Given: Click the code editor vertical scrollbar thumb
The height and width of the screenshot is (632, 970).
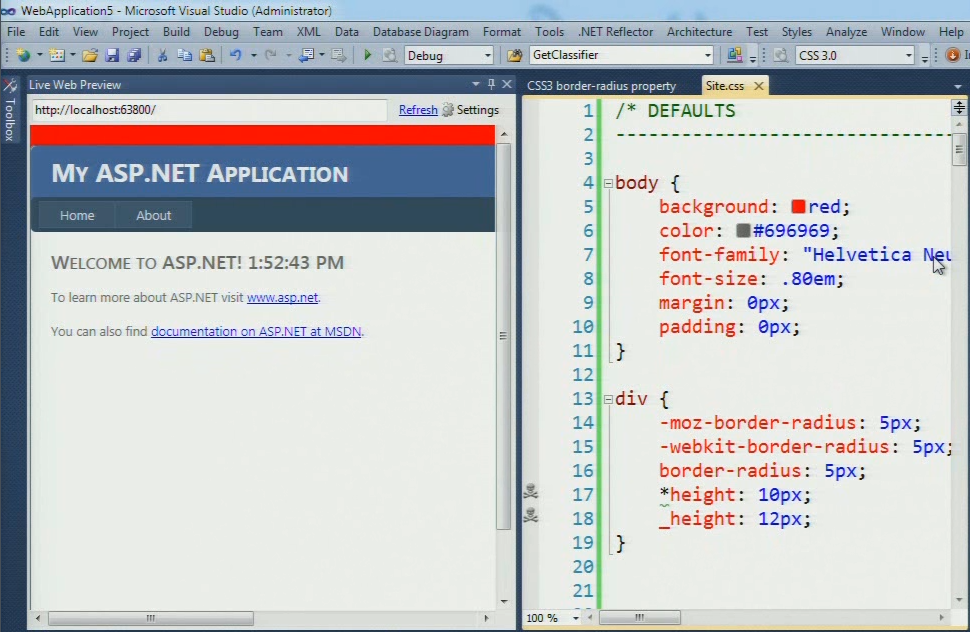Looking at the screenshot, I should (959, 150).
